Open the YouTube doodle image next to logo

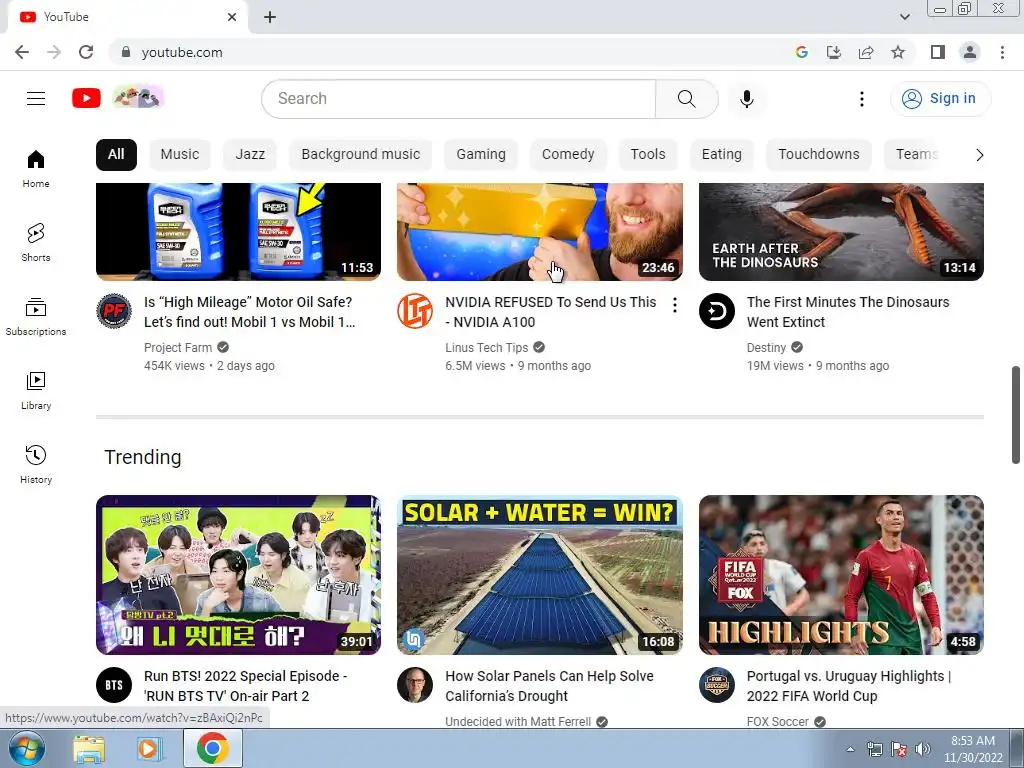point(138,98)
